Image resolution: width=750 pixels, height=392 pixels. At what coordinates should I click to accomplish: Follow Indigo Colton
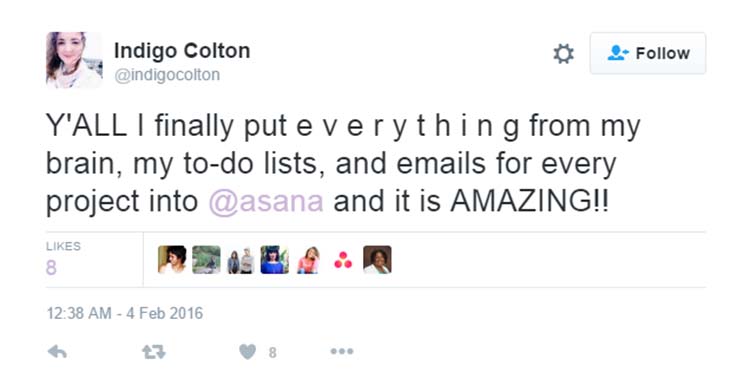(648, 53)
